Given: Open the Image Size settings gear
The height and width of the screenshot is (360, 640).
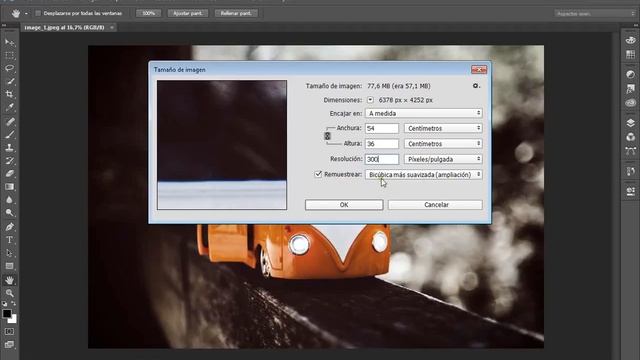Looking at the screenshot, I should pyautogui.click(x=476, y=86).
